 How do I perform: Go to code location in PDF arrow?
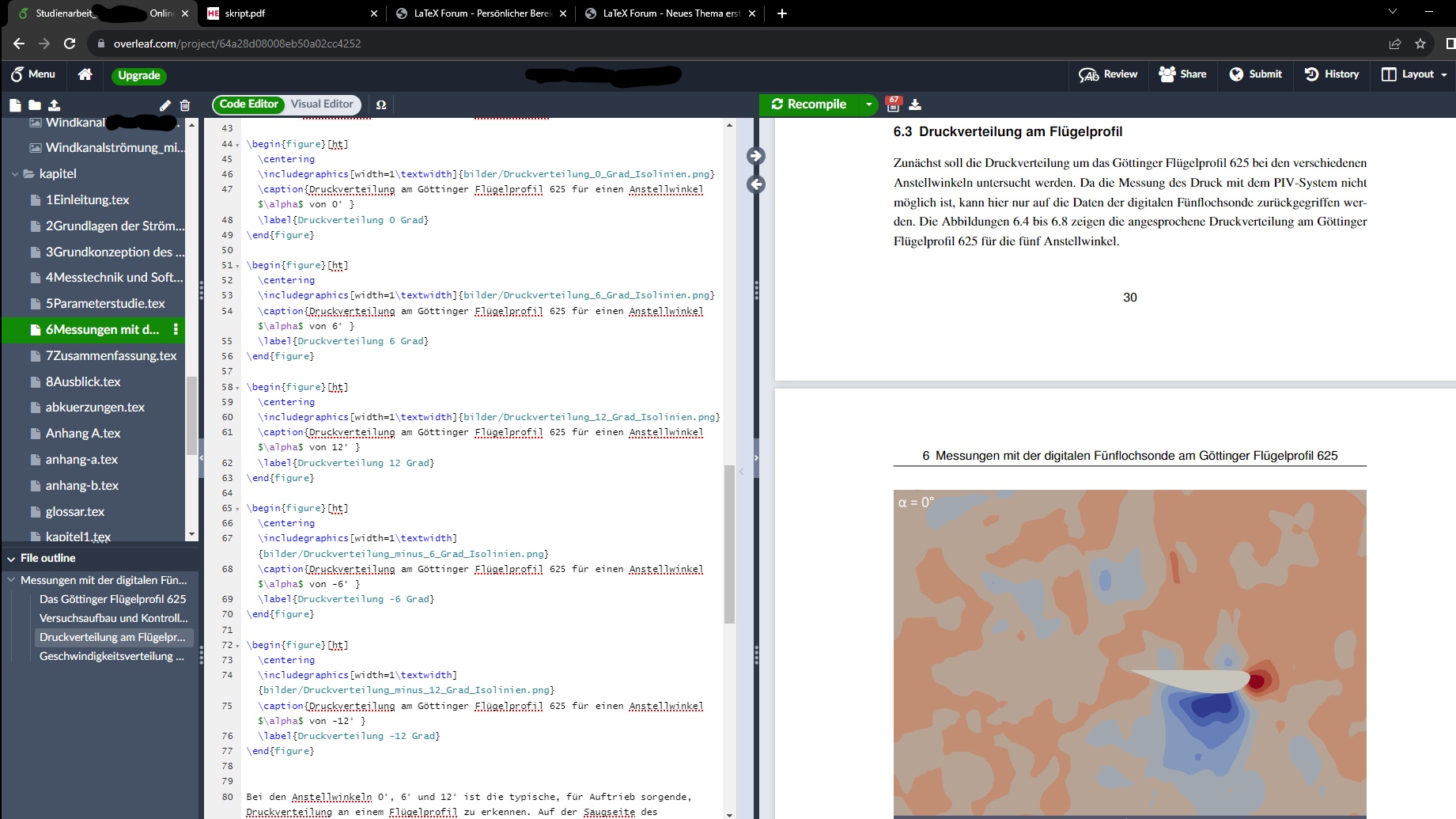tap(756, 156)
